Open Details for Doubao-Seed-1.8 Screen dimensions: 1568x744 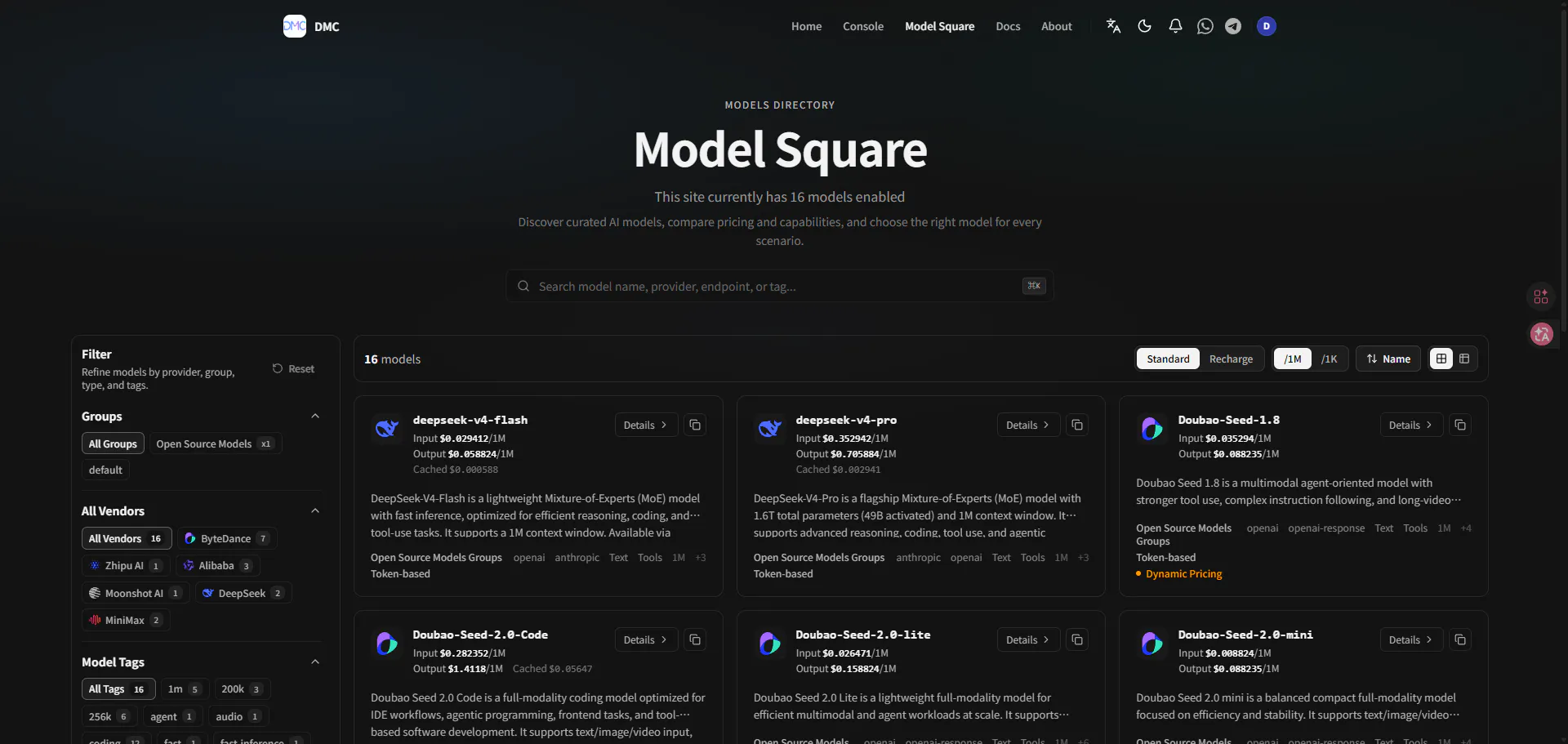1411,425
